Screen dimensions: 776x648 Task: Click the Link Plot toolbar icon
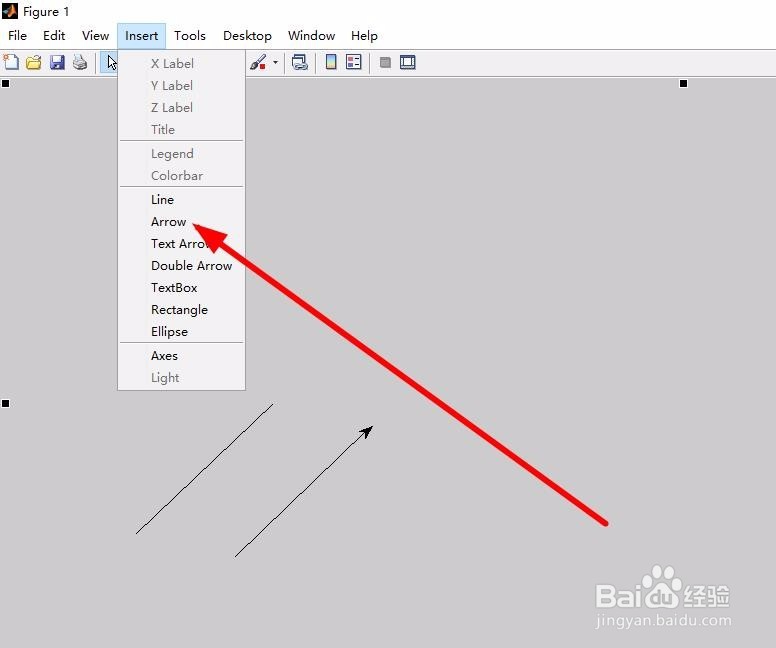click(300, 62)
